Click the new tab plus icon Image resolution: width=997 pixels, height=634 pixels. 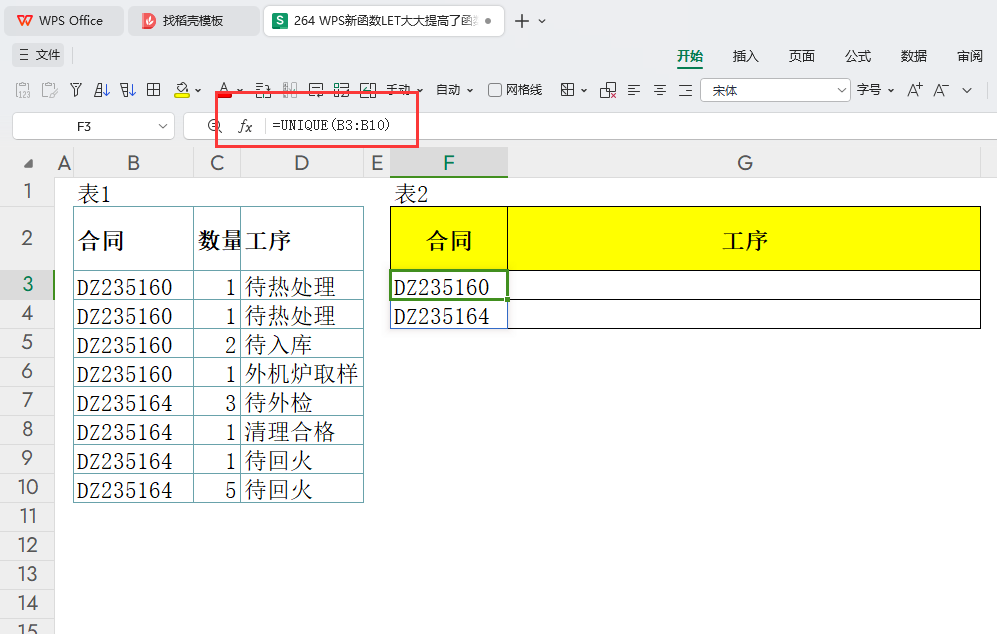click(522, 21)
